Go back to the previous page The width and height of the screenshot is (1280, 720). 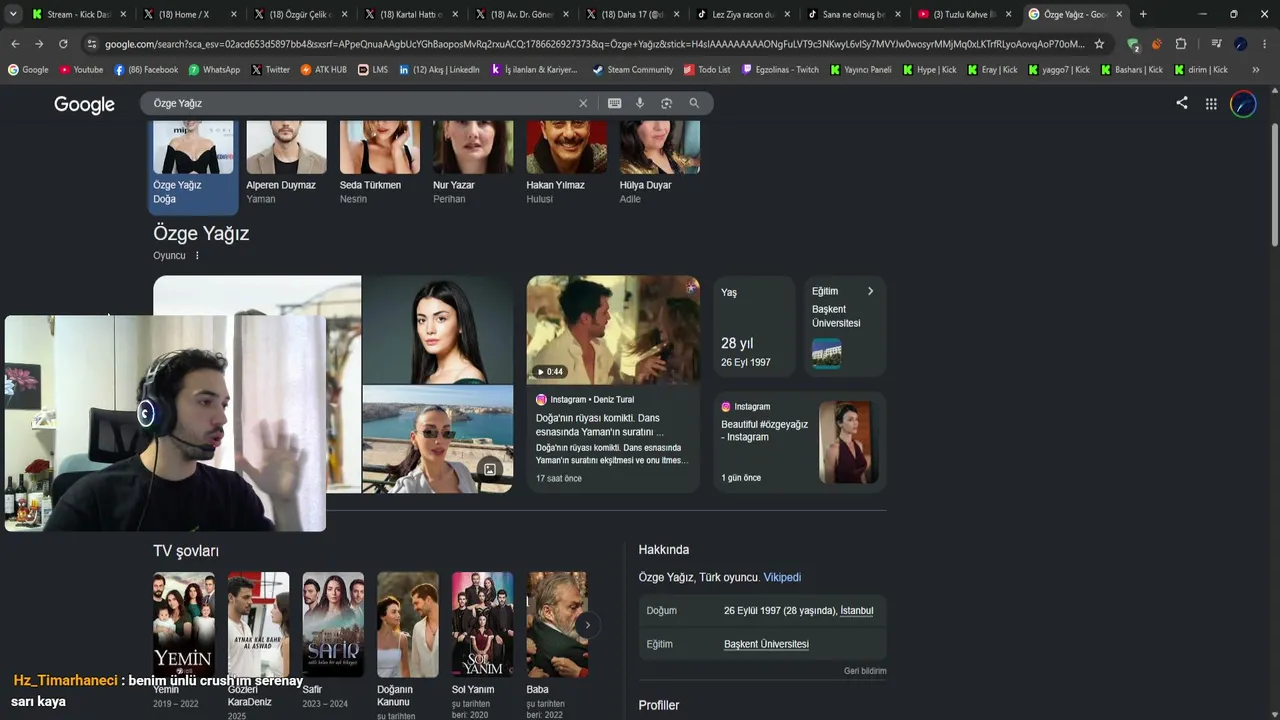click(x=15, y=44)
